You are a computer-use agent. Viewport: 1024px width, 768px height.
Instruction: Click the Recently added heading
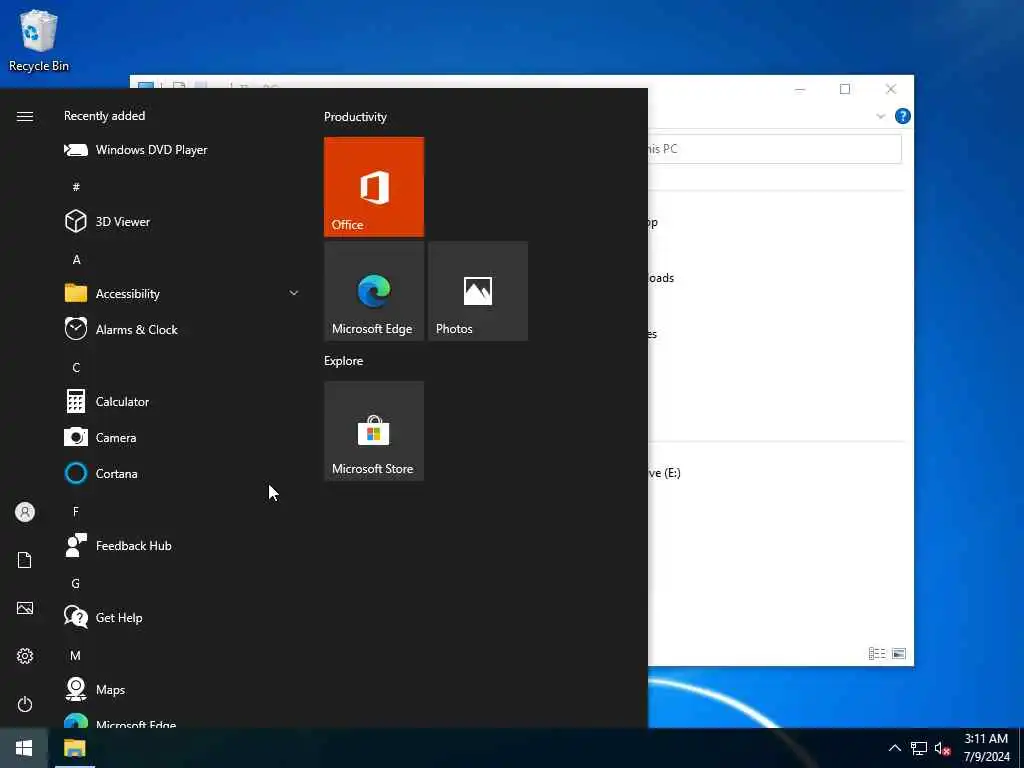104,116
